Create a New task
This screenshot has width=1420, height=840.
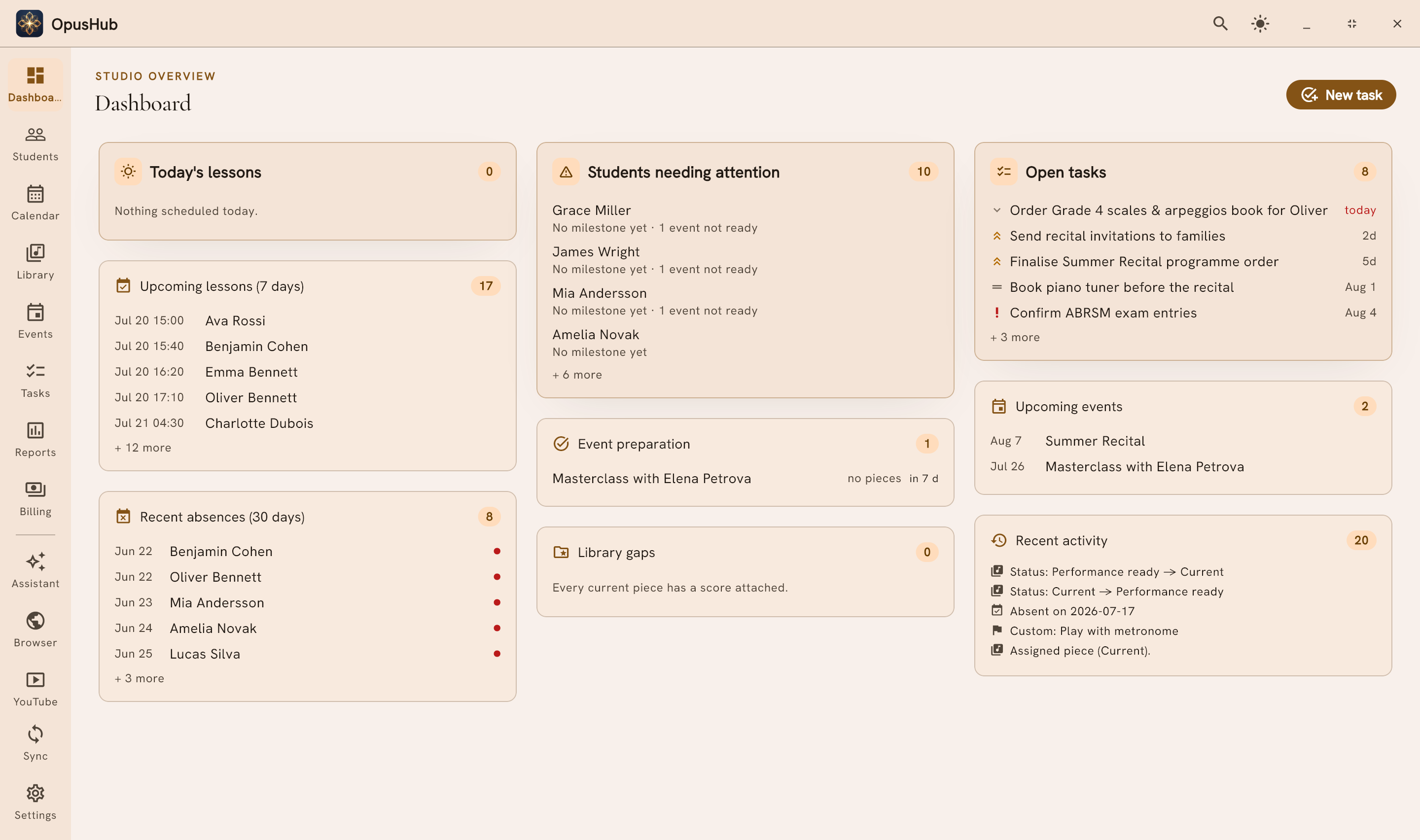point(1341,95)
